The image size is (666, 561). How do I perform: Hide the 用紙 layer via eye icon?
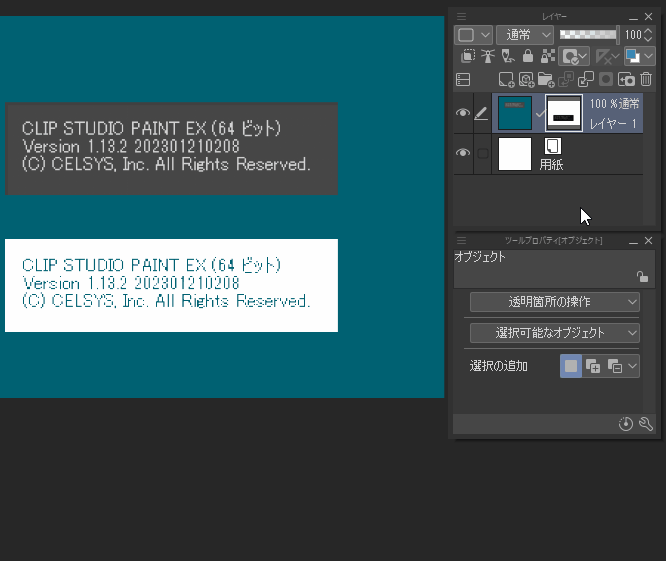463,152
